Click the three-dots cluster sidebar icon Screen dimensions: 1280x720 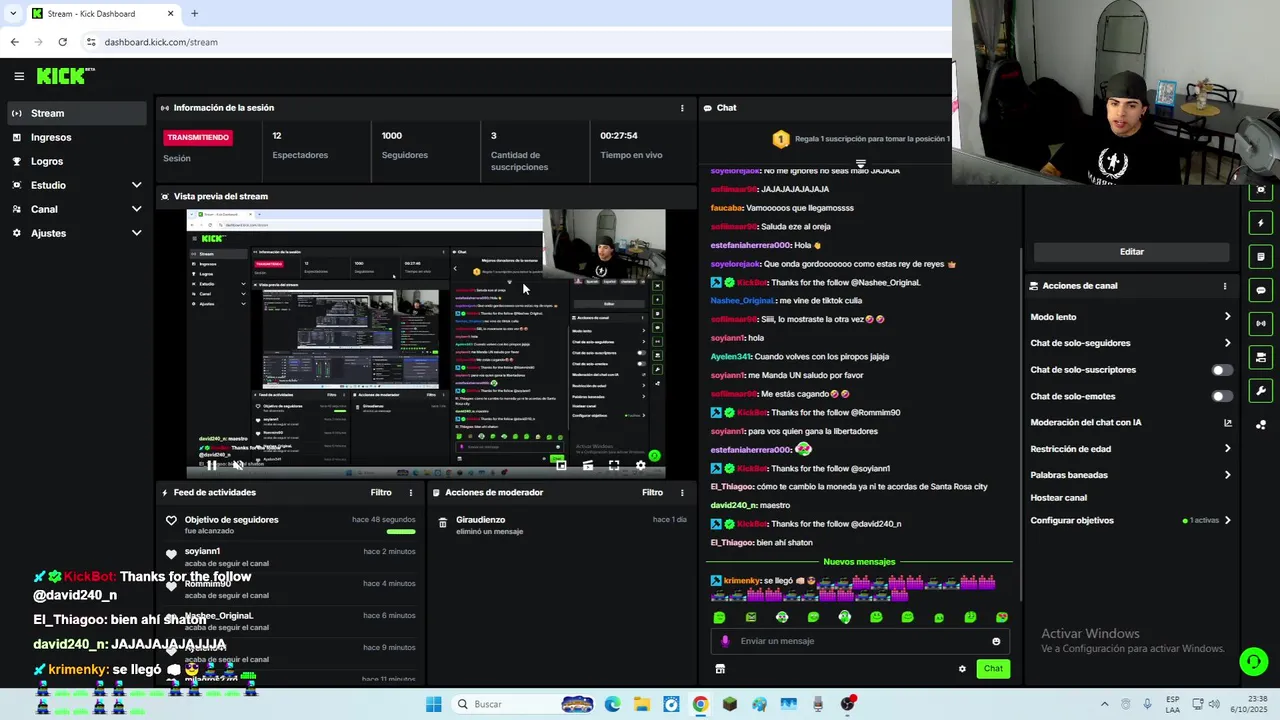[x=1261, y=425]
